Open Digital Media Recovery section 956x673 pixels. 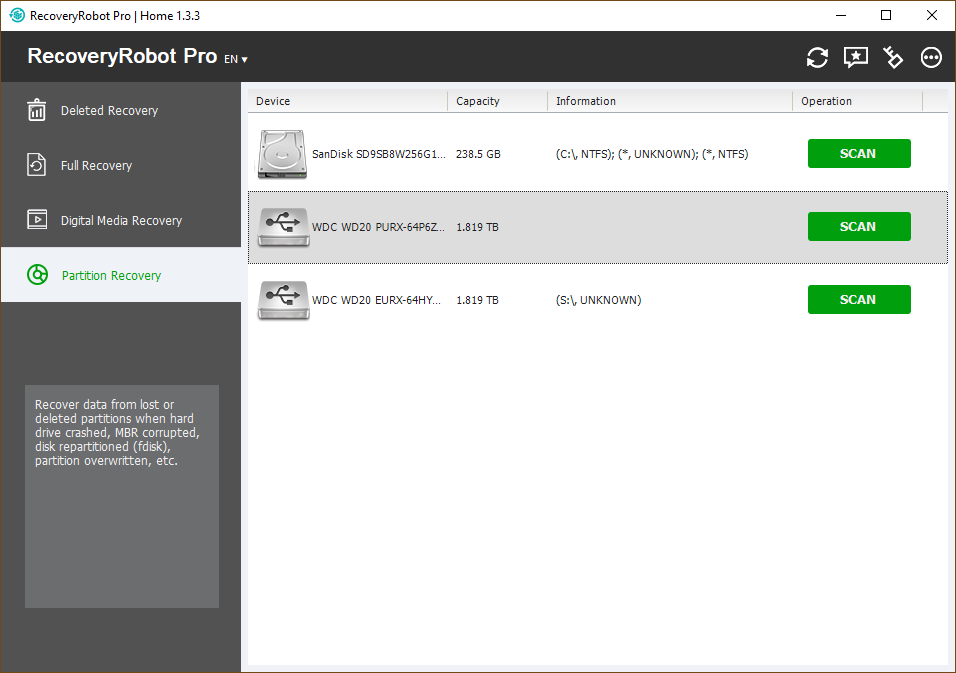pos(121,221)
